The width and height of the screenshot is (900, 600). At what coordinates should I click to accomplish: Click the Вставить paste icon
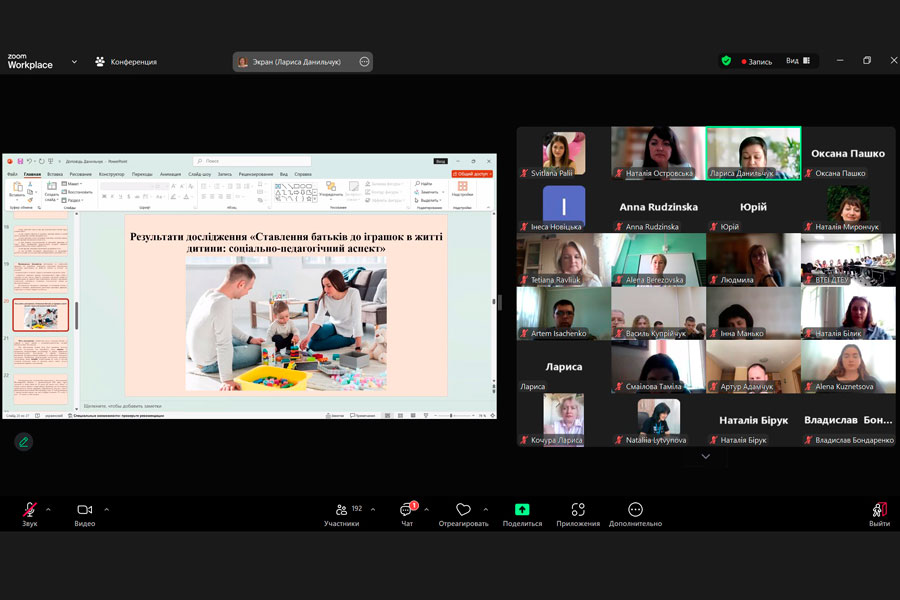[x=17, y=189]
